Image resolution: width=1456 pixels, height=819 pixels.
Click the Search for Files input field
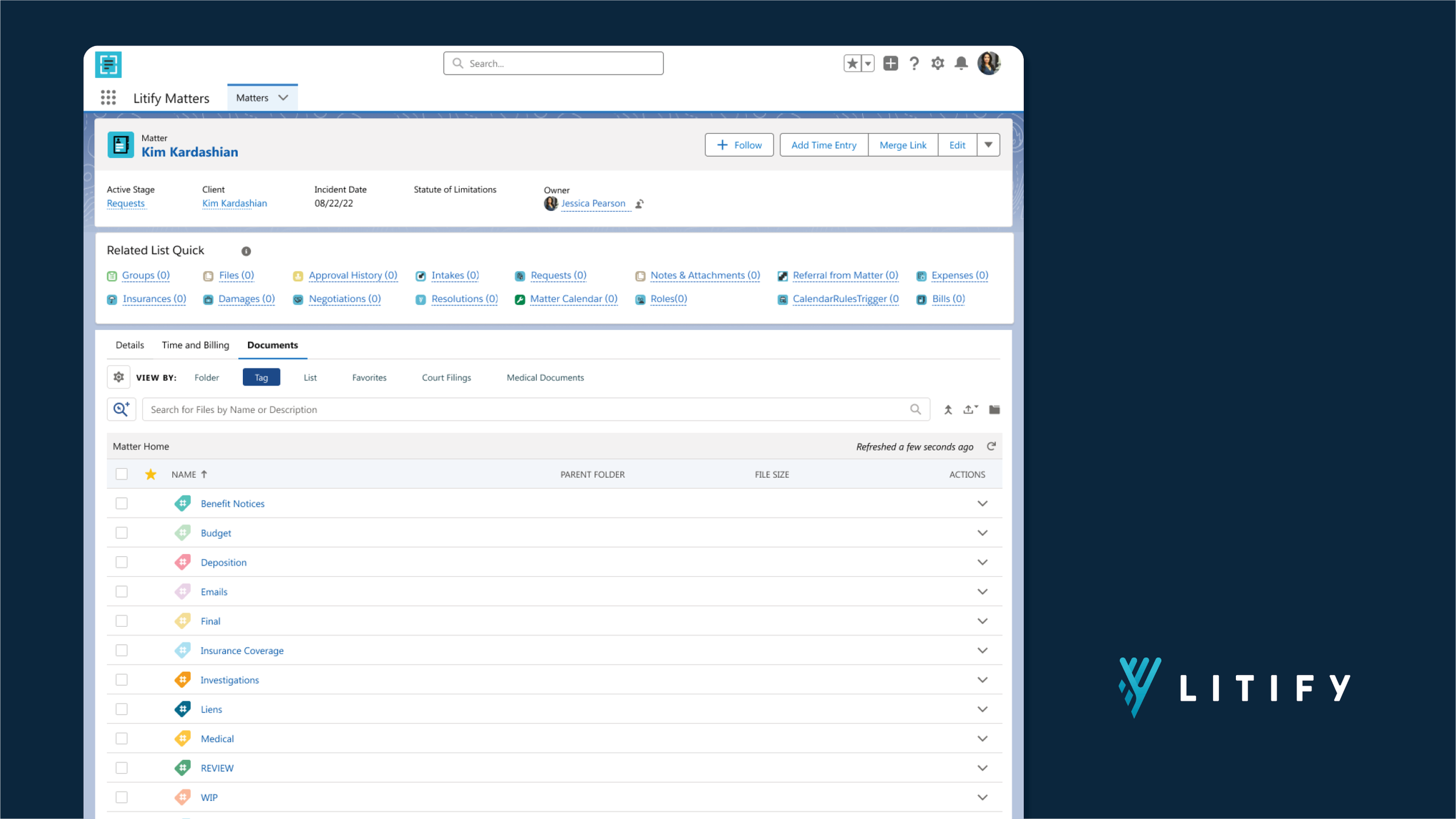536,409
